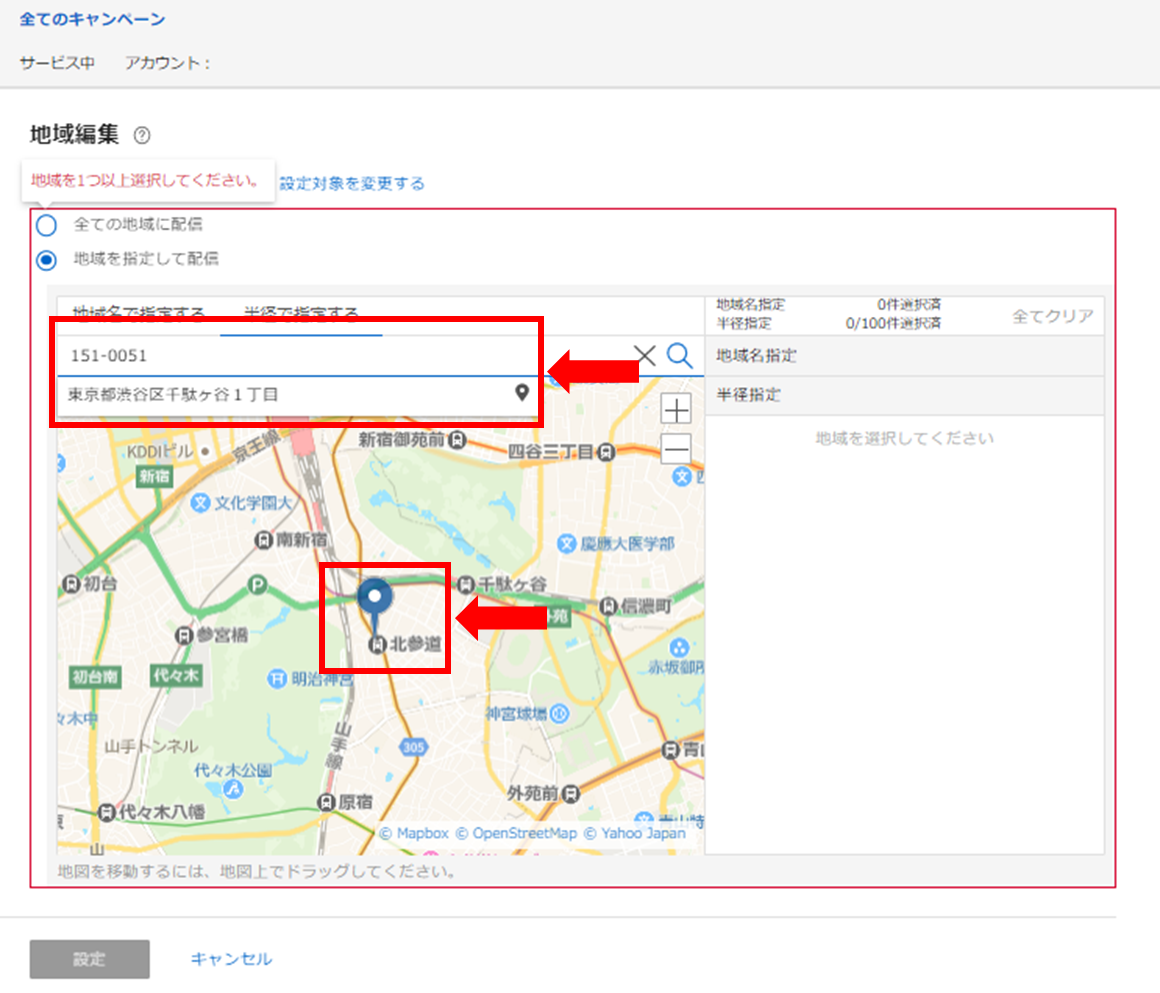
Task: Switch to 半径で指定する tab
Action: [x=301, y=314]
